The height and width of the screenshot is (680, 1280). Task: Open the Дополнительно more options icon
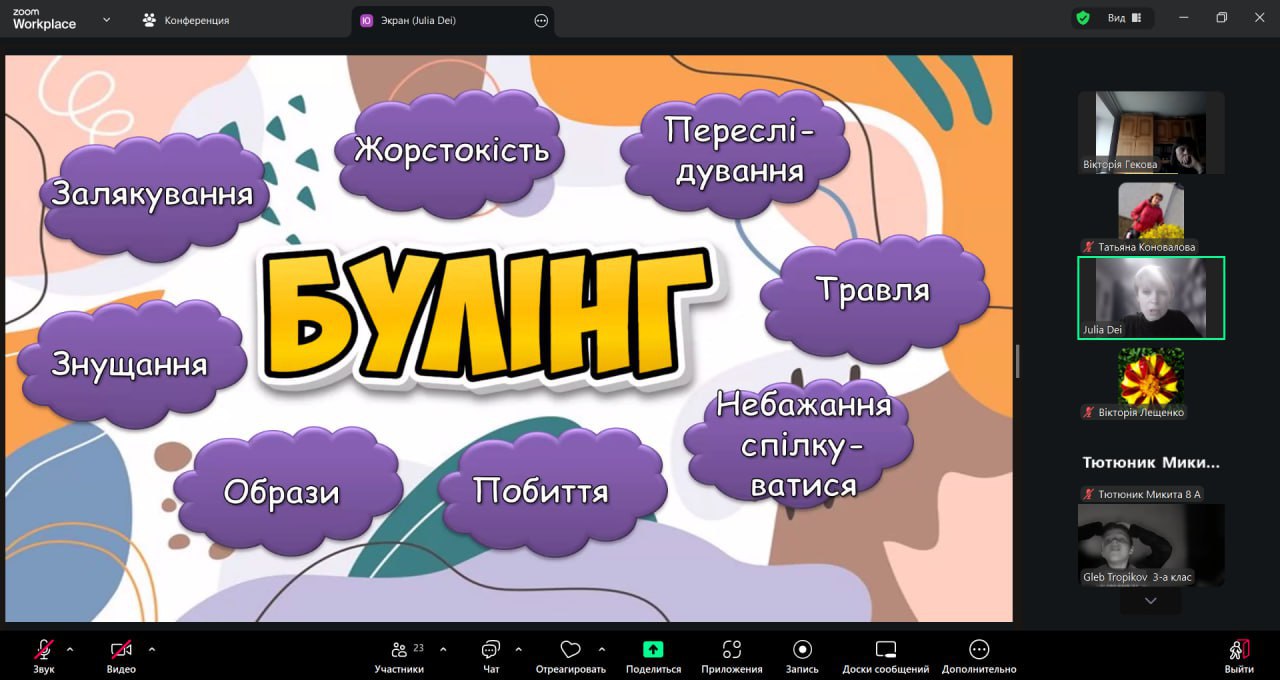coord(979,650)
